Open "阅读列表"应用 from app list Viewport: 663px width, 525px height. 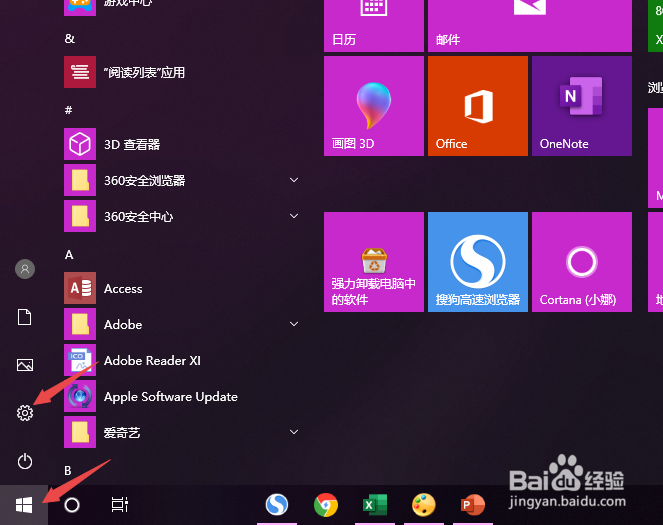point(182,72)
